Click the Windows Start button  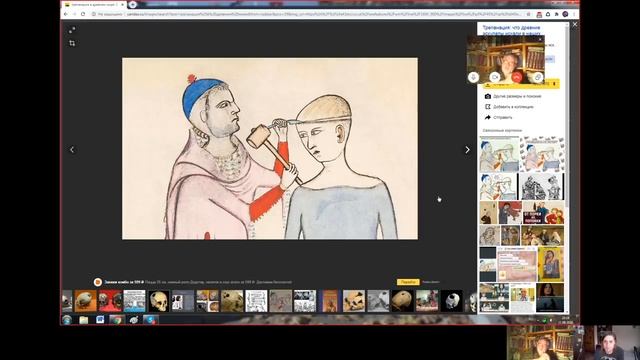[x=67, y=320]
